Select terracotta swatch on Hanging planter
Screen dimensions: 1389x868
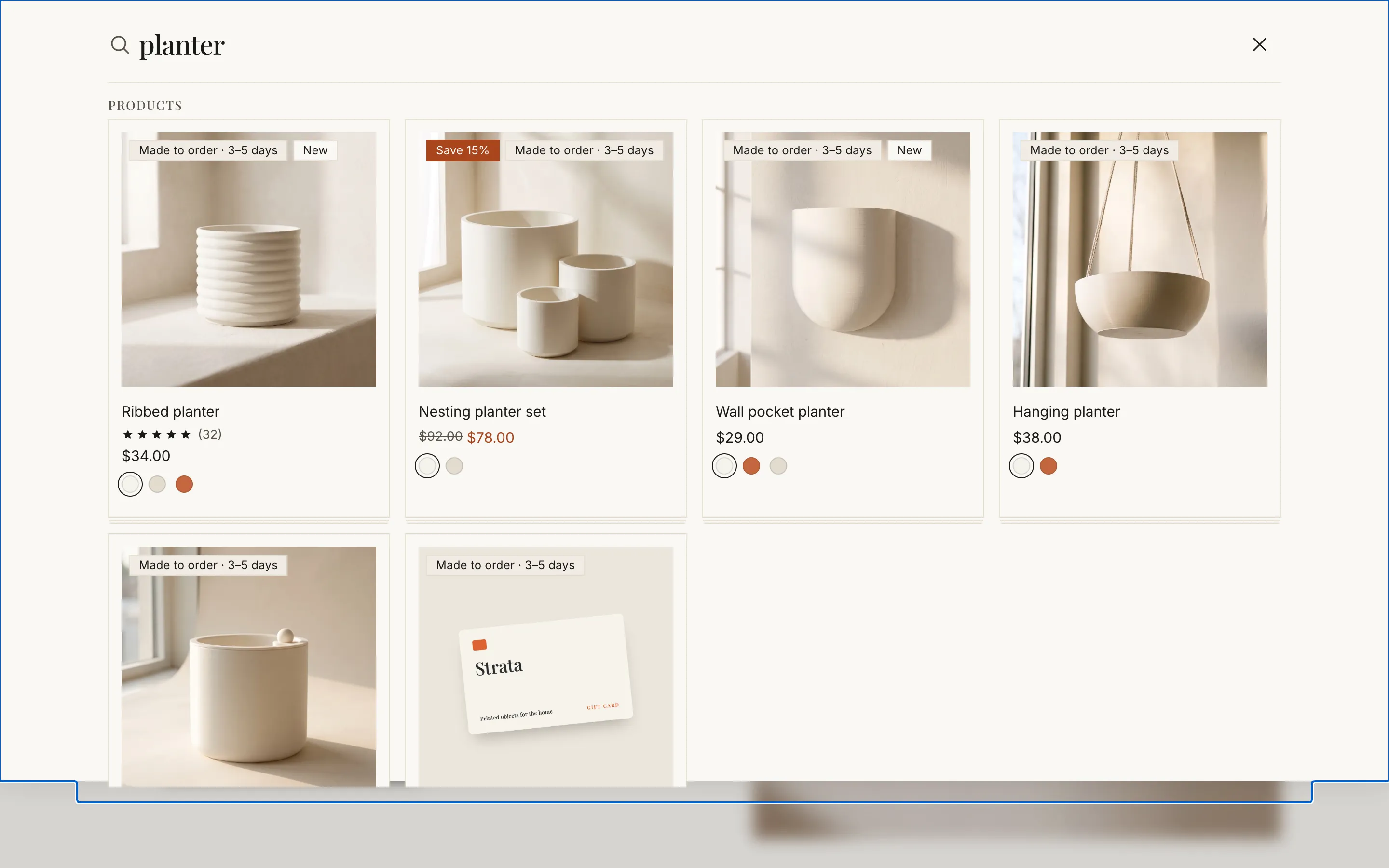(x=1048, y=465)
